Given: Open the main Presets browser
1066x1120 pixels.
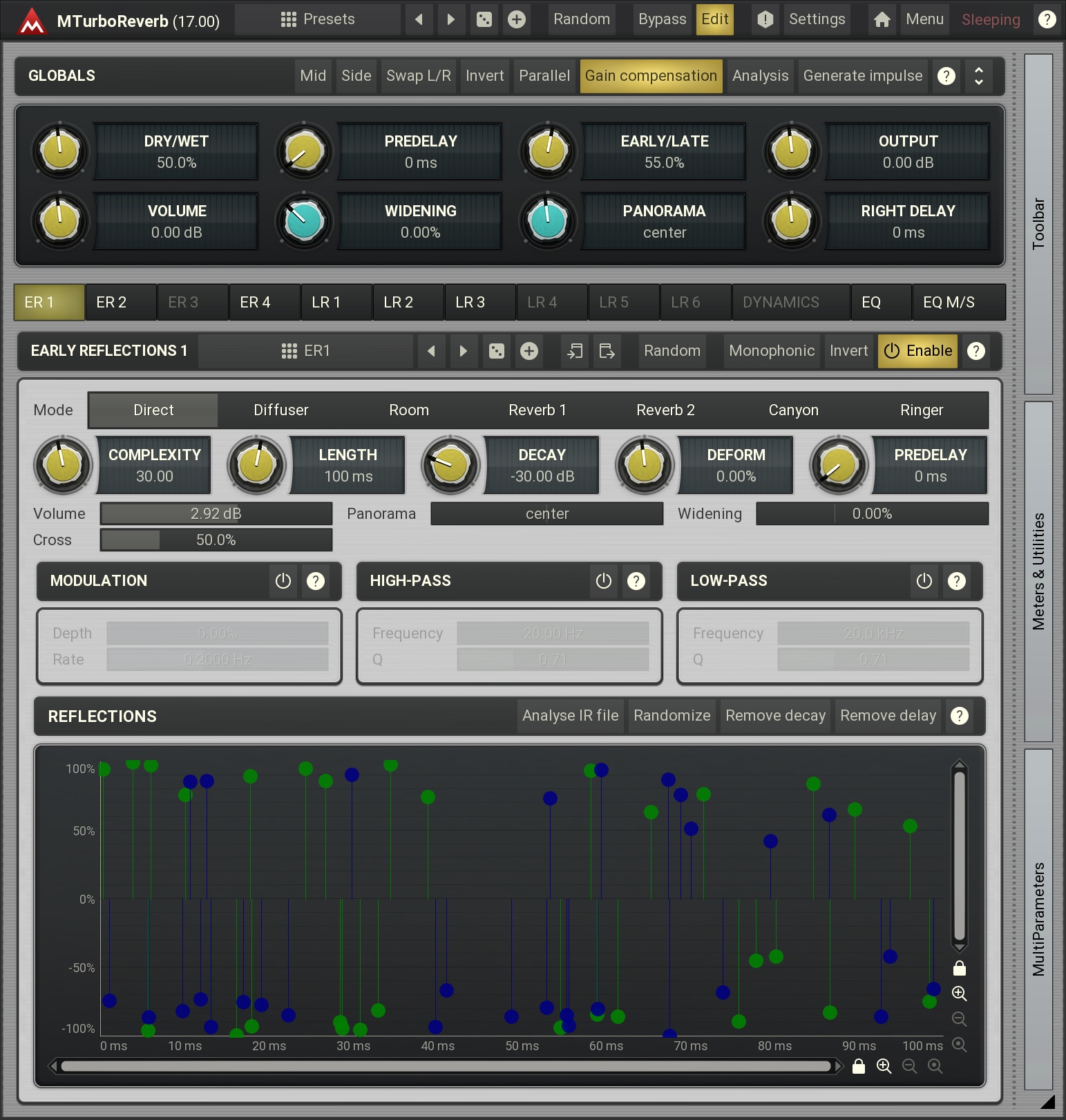Looking at the screenshot, I should click(x=318, y=19).
